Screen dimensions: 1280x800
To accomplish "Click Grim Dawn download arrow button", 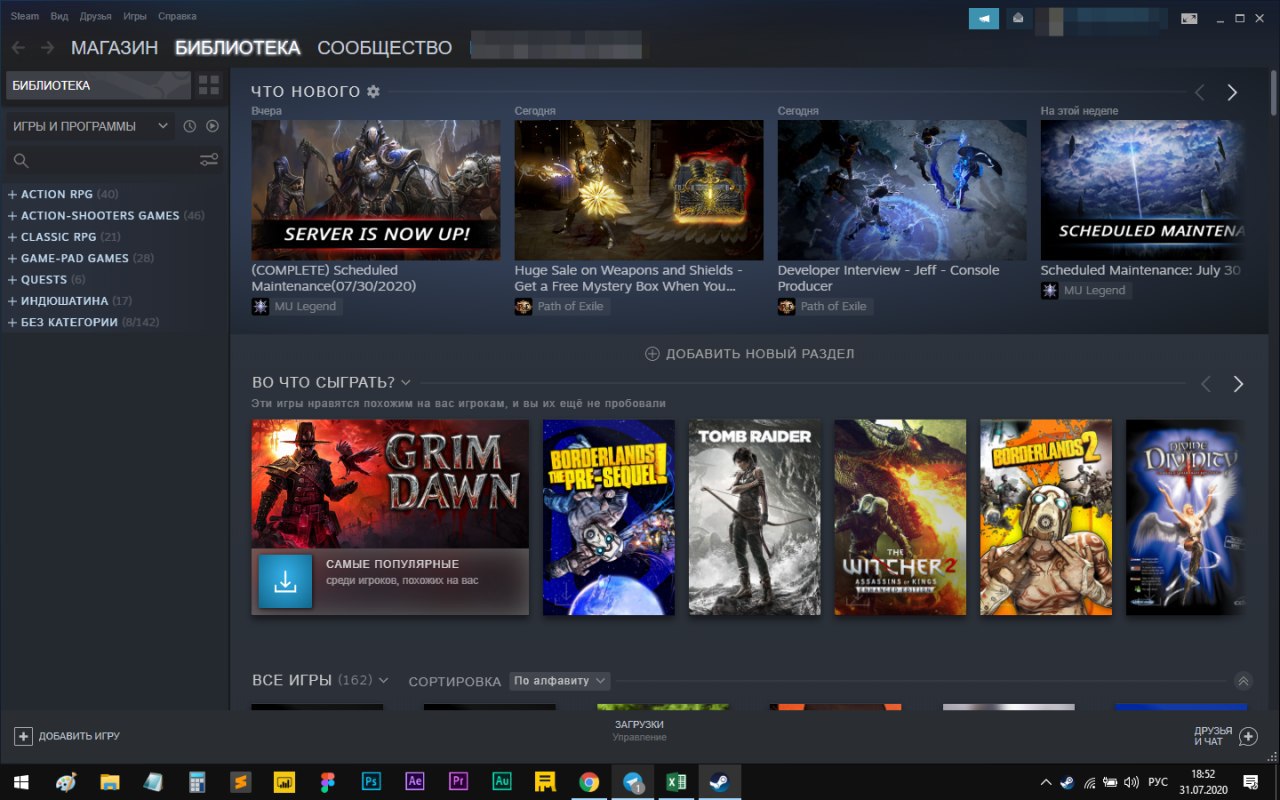I will click(285, 581).
